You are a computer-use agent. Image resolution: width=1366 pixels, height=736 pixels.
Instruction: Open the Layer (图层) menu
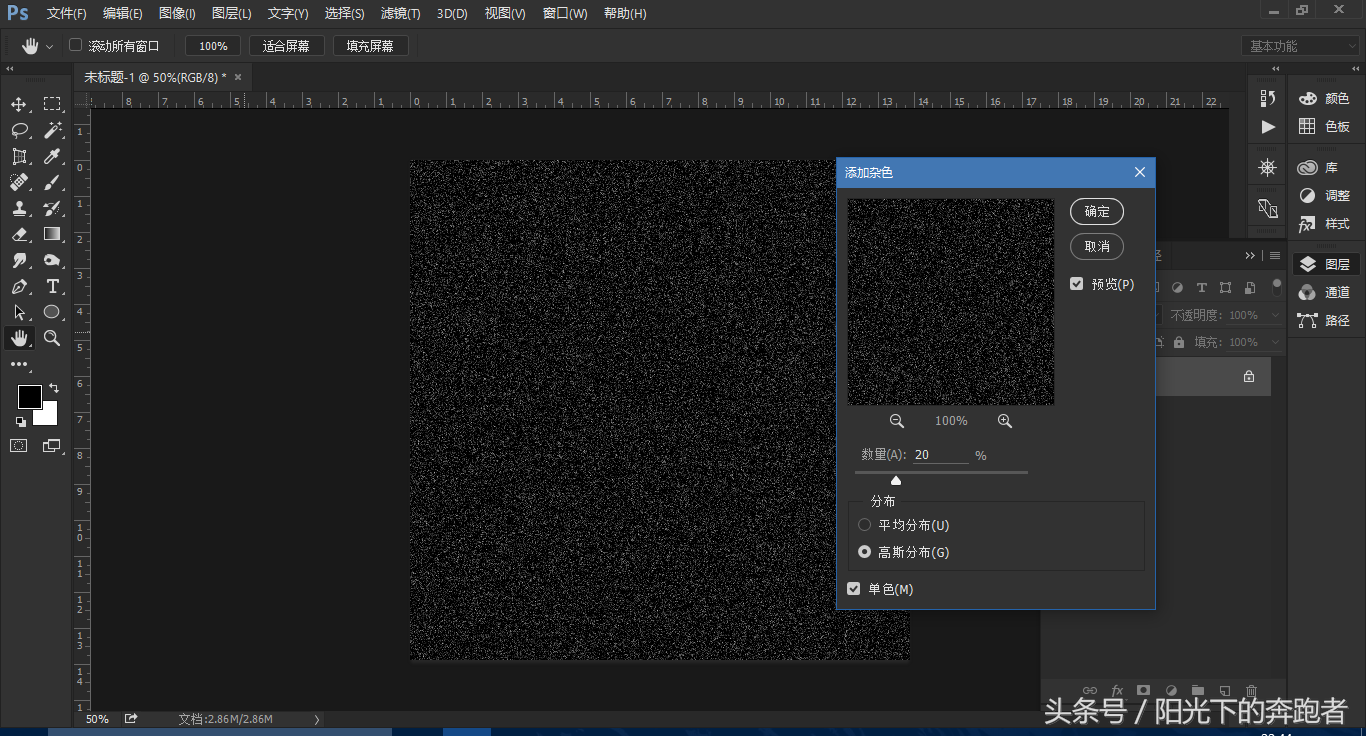pyautogui.click(x=232, y=14)
